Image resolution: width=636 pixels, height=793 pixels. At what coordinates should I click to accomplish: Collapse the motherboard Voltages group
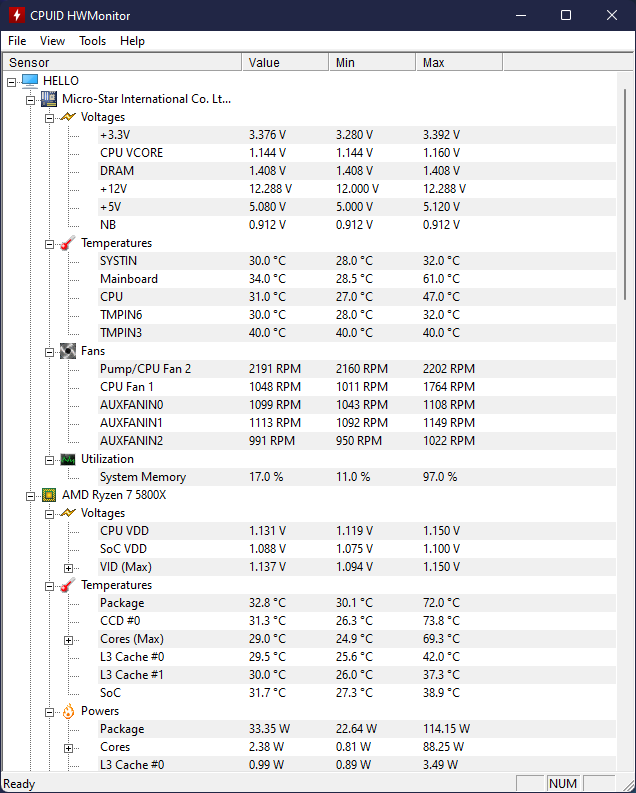pos(49,118)
